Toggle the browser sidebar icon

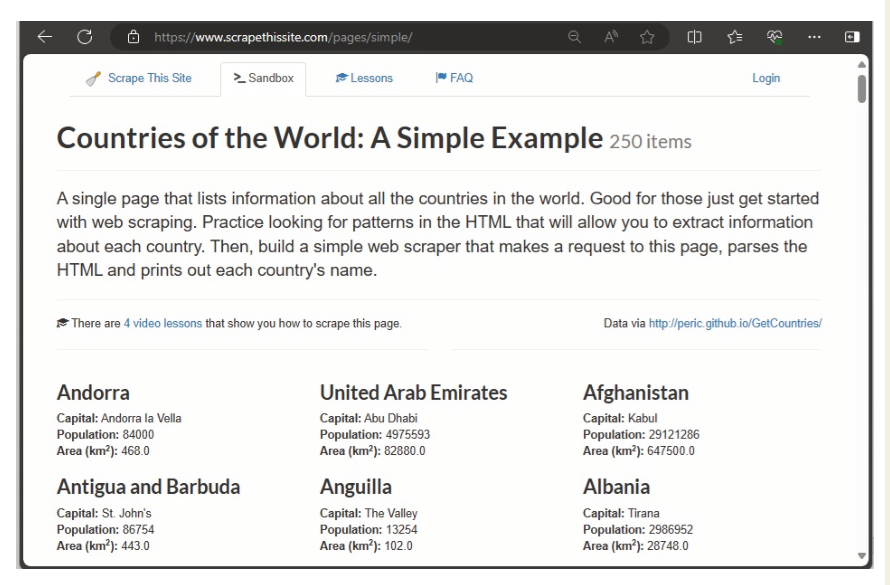(x=852, y=37)
